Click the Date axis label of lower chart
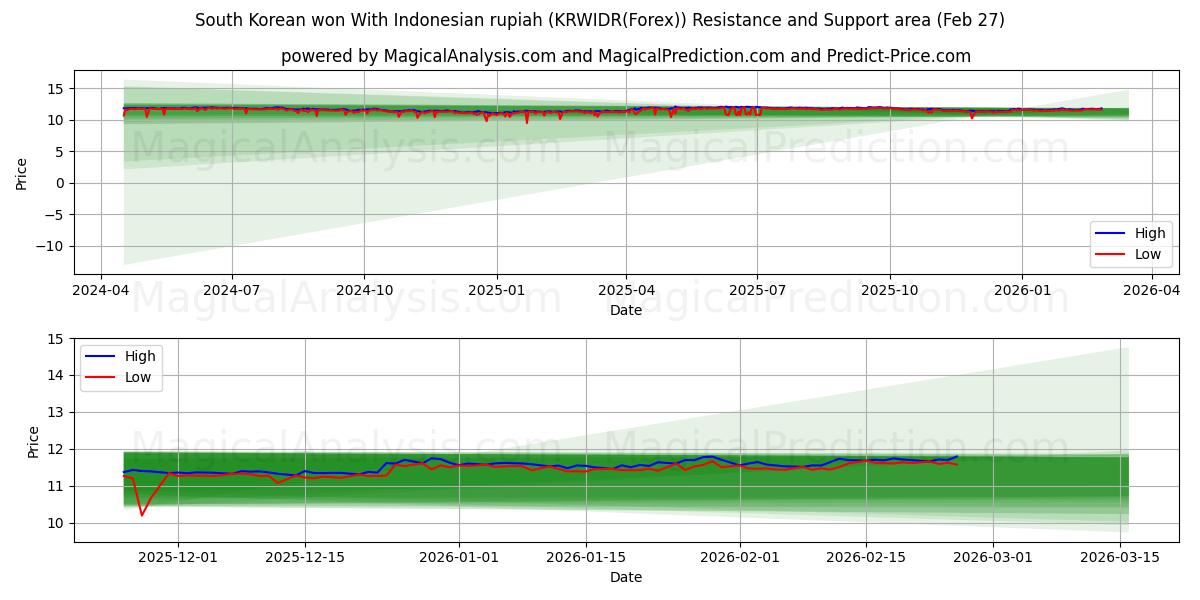1200x600 pixels. click(626, 577)
